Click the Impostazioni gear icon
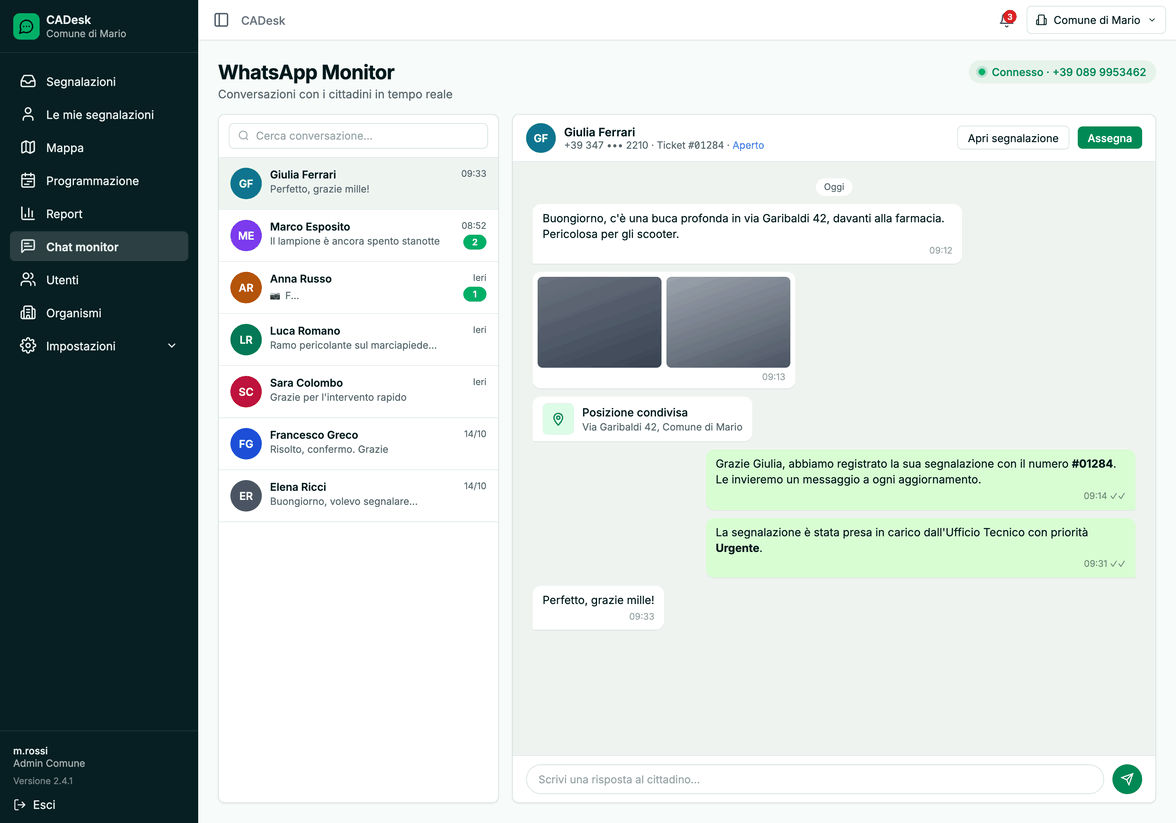 pyautogui.click(x=28, y=345)
